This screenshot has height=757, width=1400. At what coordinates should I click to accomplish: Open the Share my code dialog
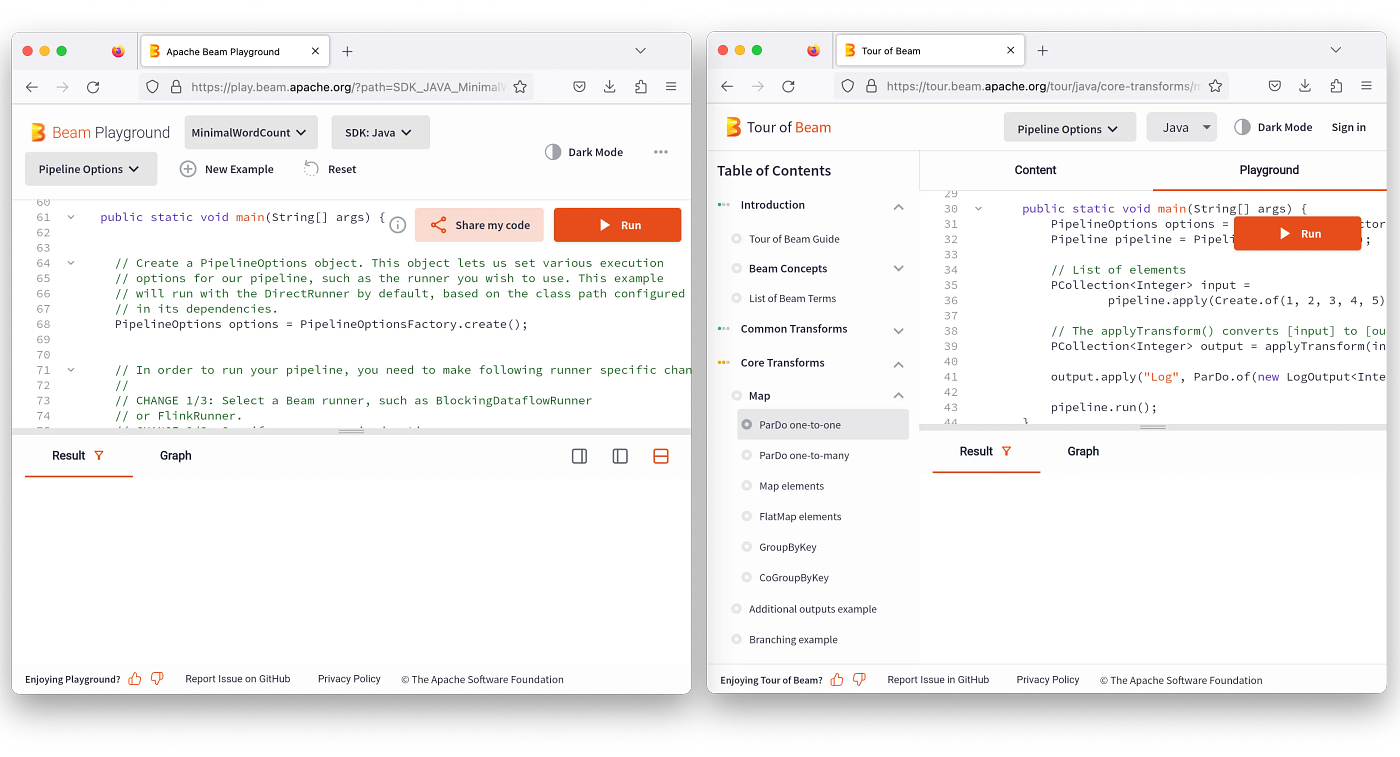[479, 225]
